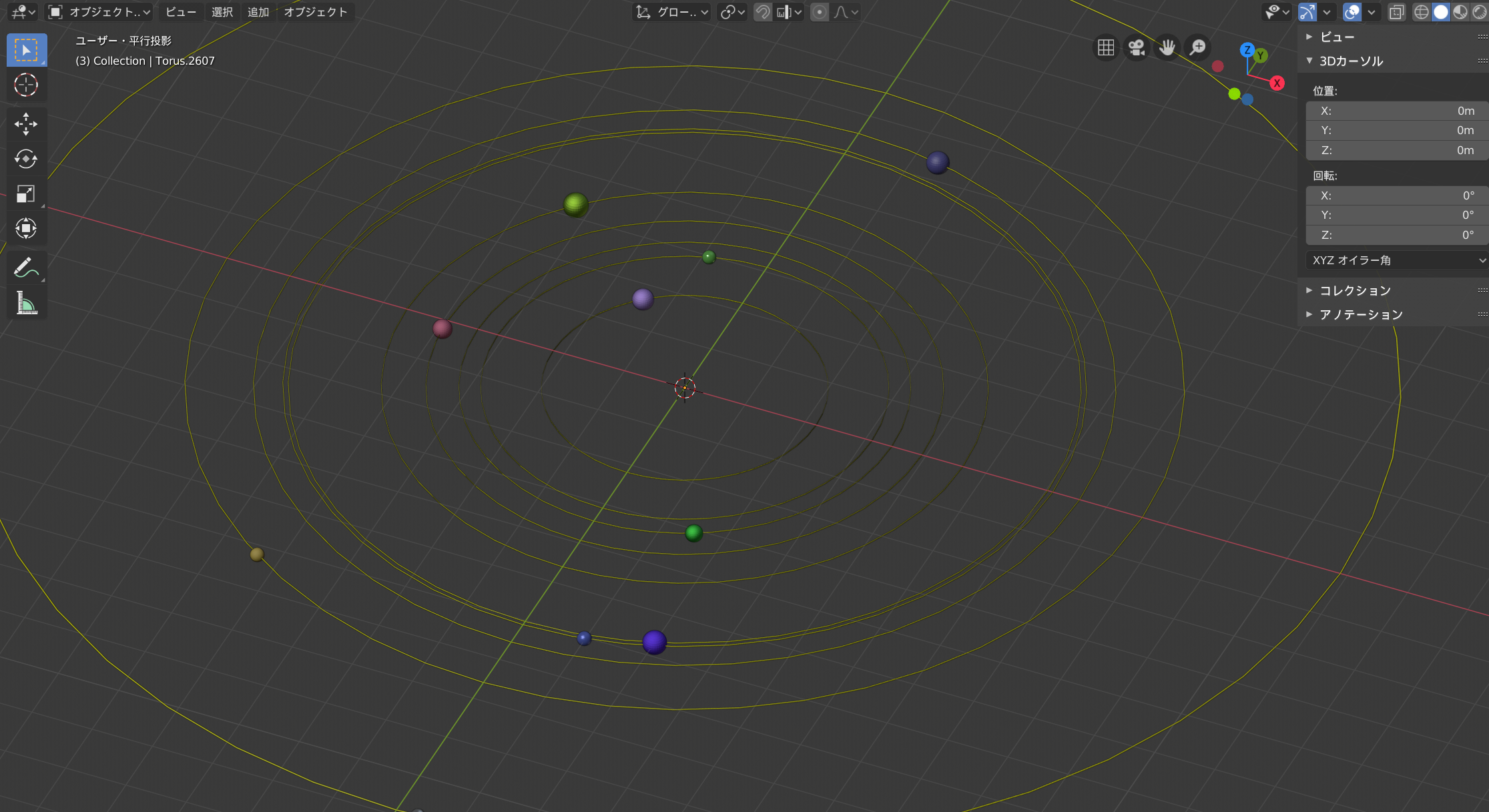Switch to orthographic grid view icon
Image resolution: width=1489 pixels, height=812 pixels.
1106,48
